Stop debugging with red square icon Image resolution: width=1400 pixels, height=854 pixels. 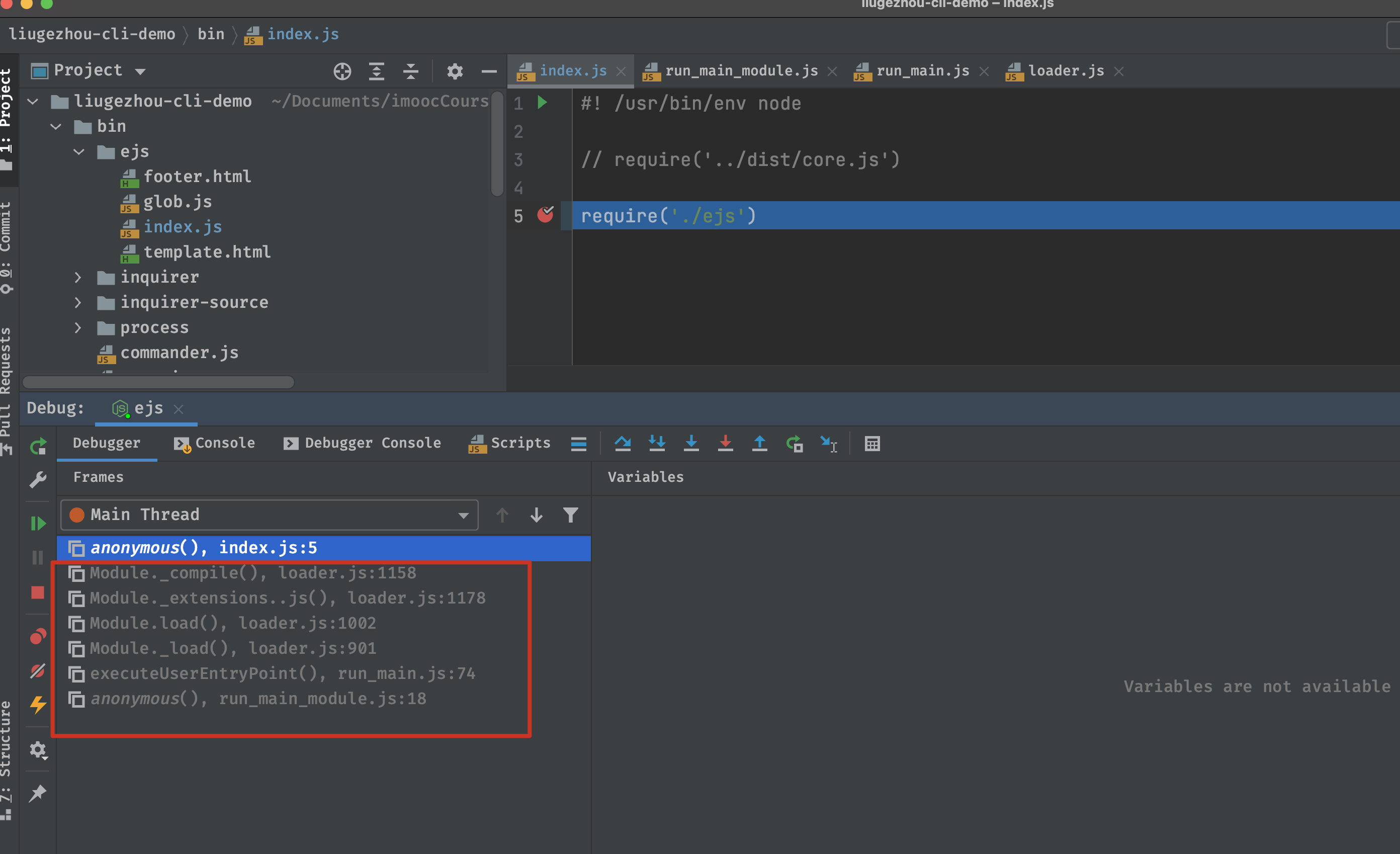pos(38,592)
